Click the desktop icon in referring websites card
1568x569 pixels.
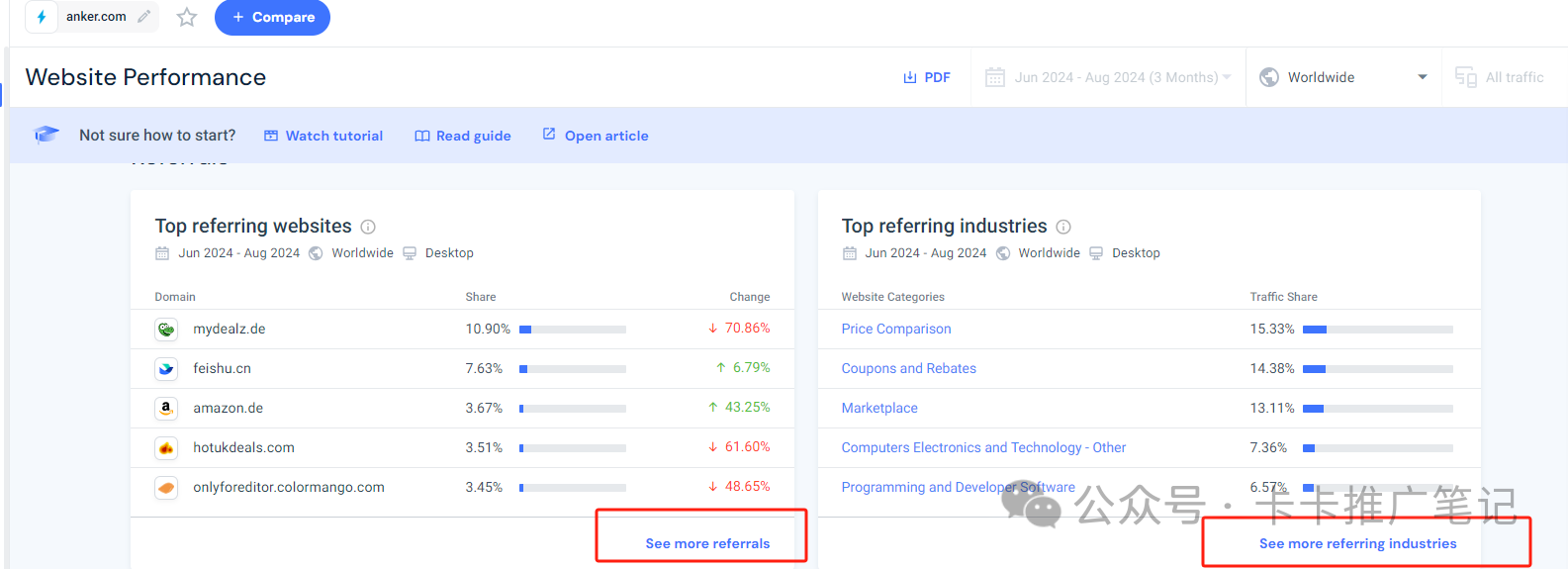coord(410,253)
